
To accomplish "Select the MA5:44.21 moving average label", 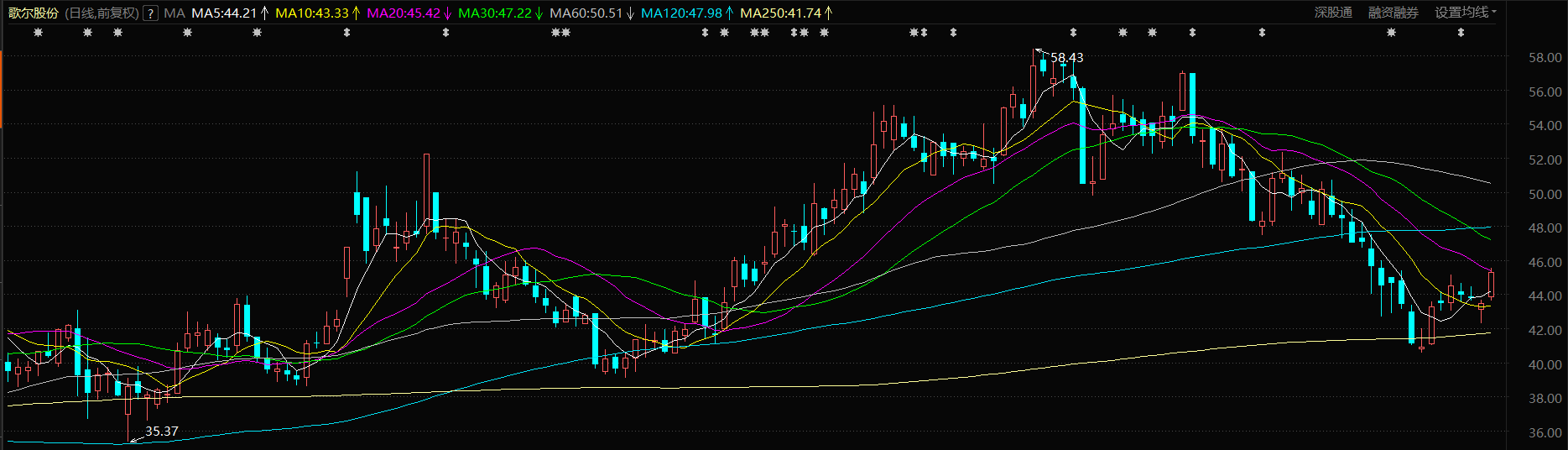I will tap(224, 13).
